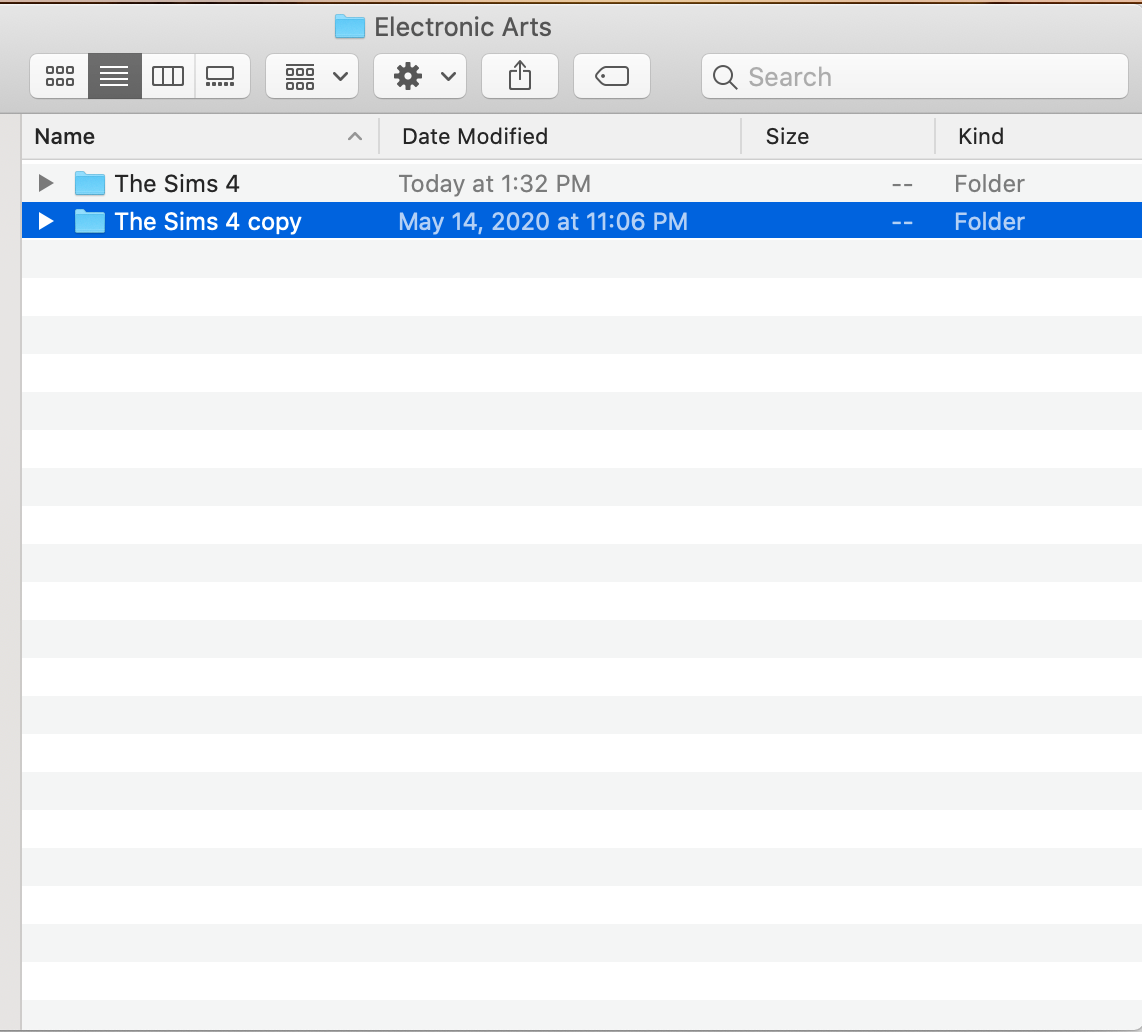Click the Search field

(x=914, y=76)
